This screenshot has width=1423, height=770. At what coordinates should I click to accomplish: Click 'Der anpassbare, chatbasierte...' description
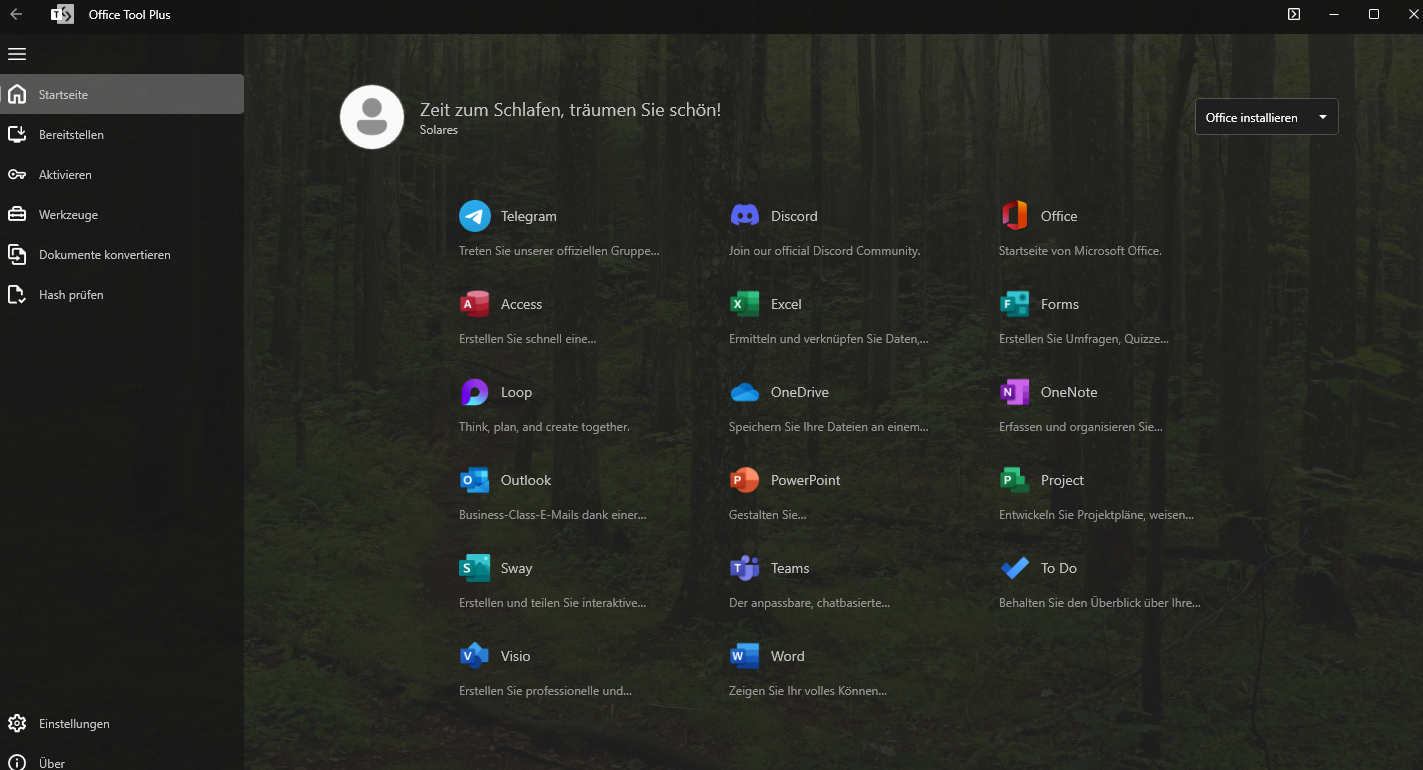[x=809, y=603]
